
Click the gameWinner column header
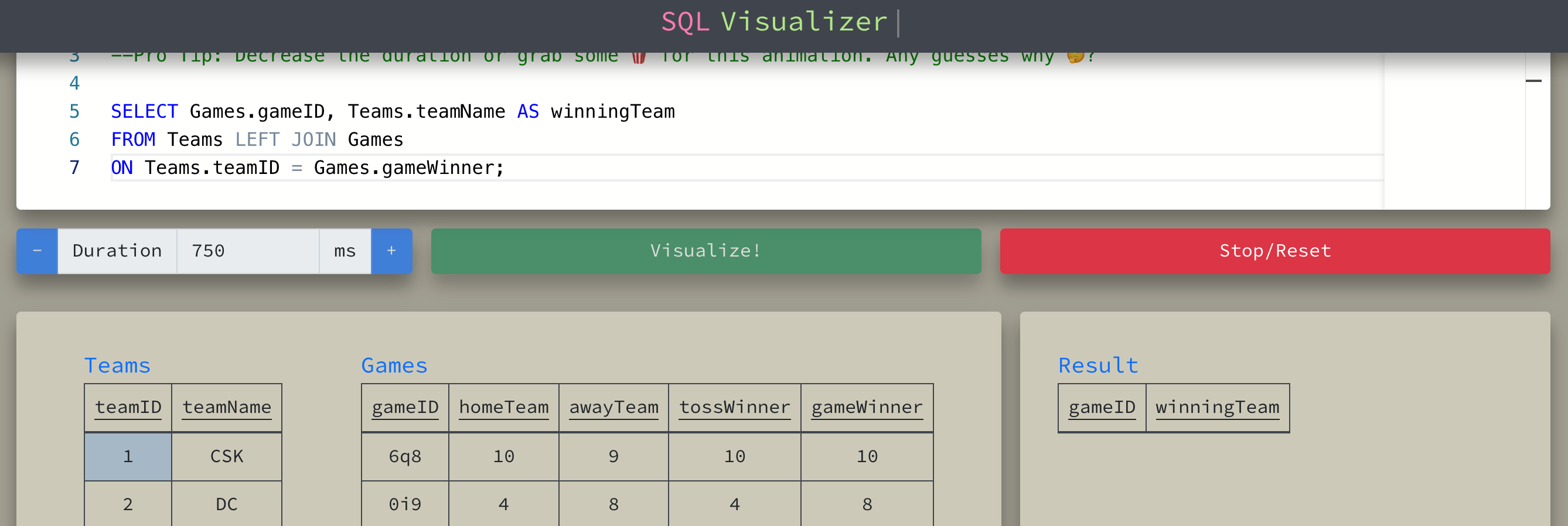coord(867,407)
